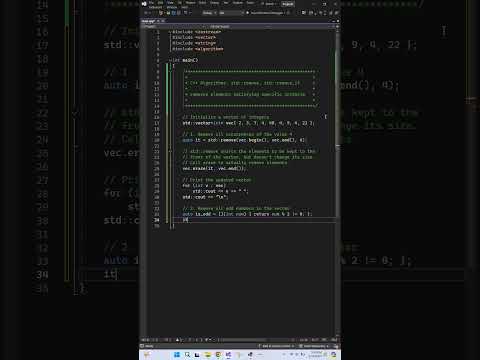Click the auto is_odd lambda line
Image resolution: width=480 pixels, height=360 pixels.
tap(247, 214)
